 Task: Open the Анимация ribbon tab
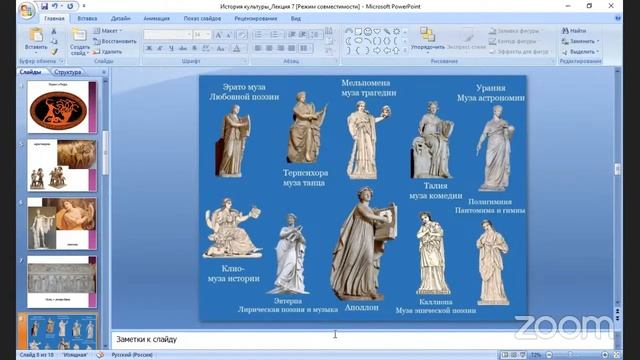156,18
